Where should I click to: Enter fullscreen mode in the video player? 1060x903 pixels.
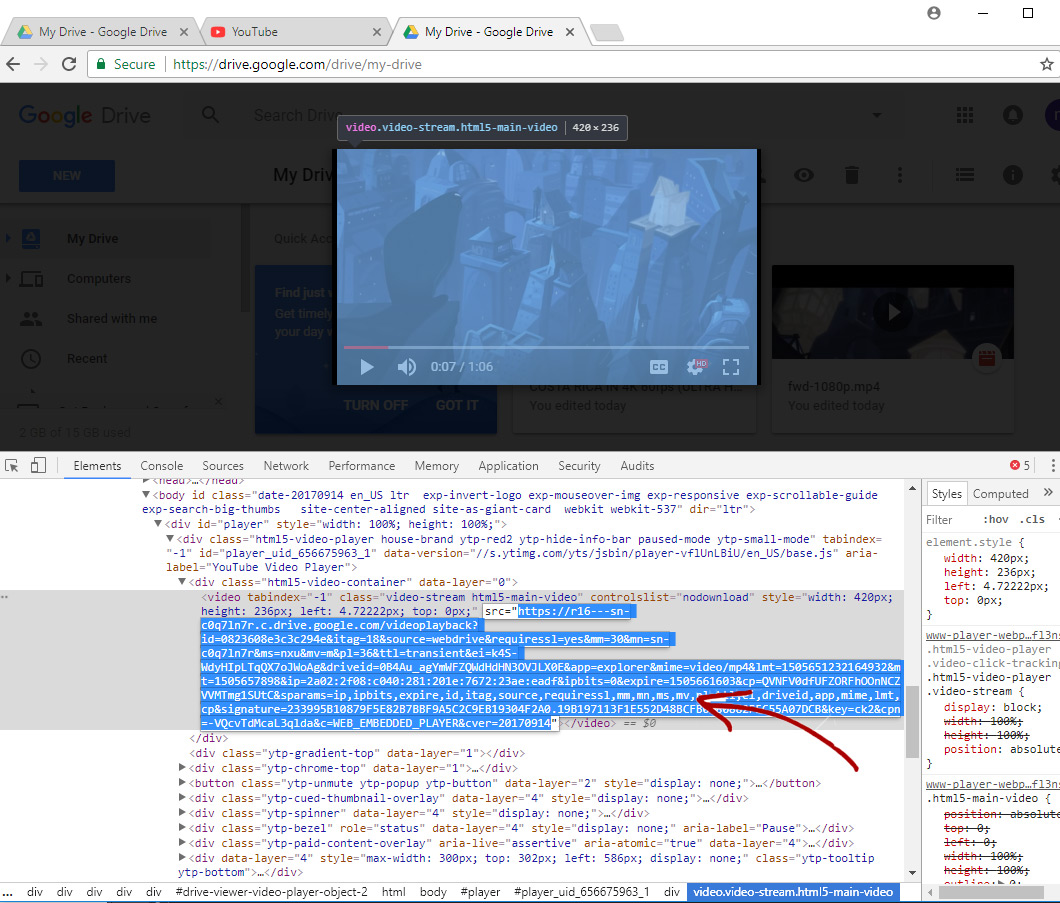point(731,367)
